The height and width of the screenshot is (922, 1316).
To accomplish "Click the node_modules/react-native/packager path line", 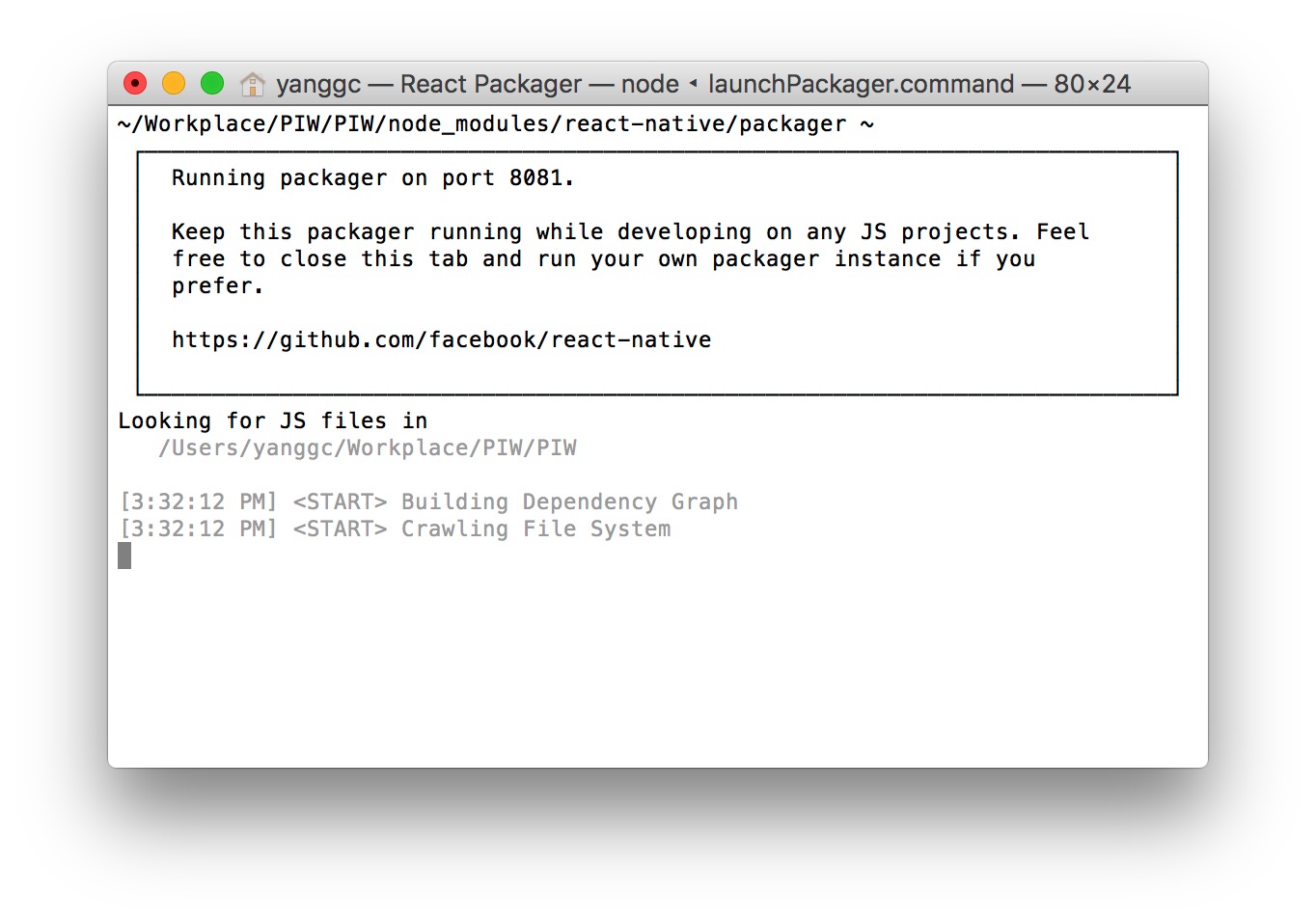I will (495, 124).
